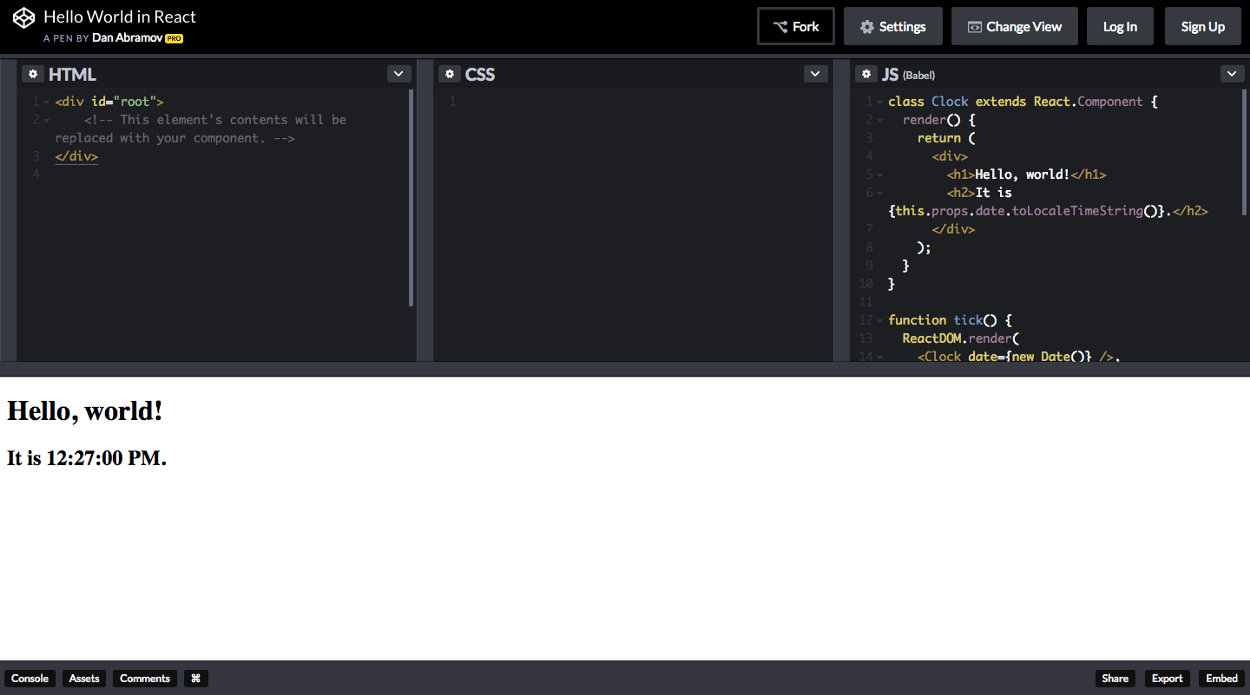Open CSS editor settings gear

pyautogui.click(x=450, y=74)
